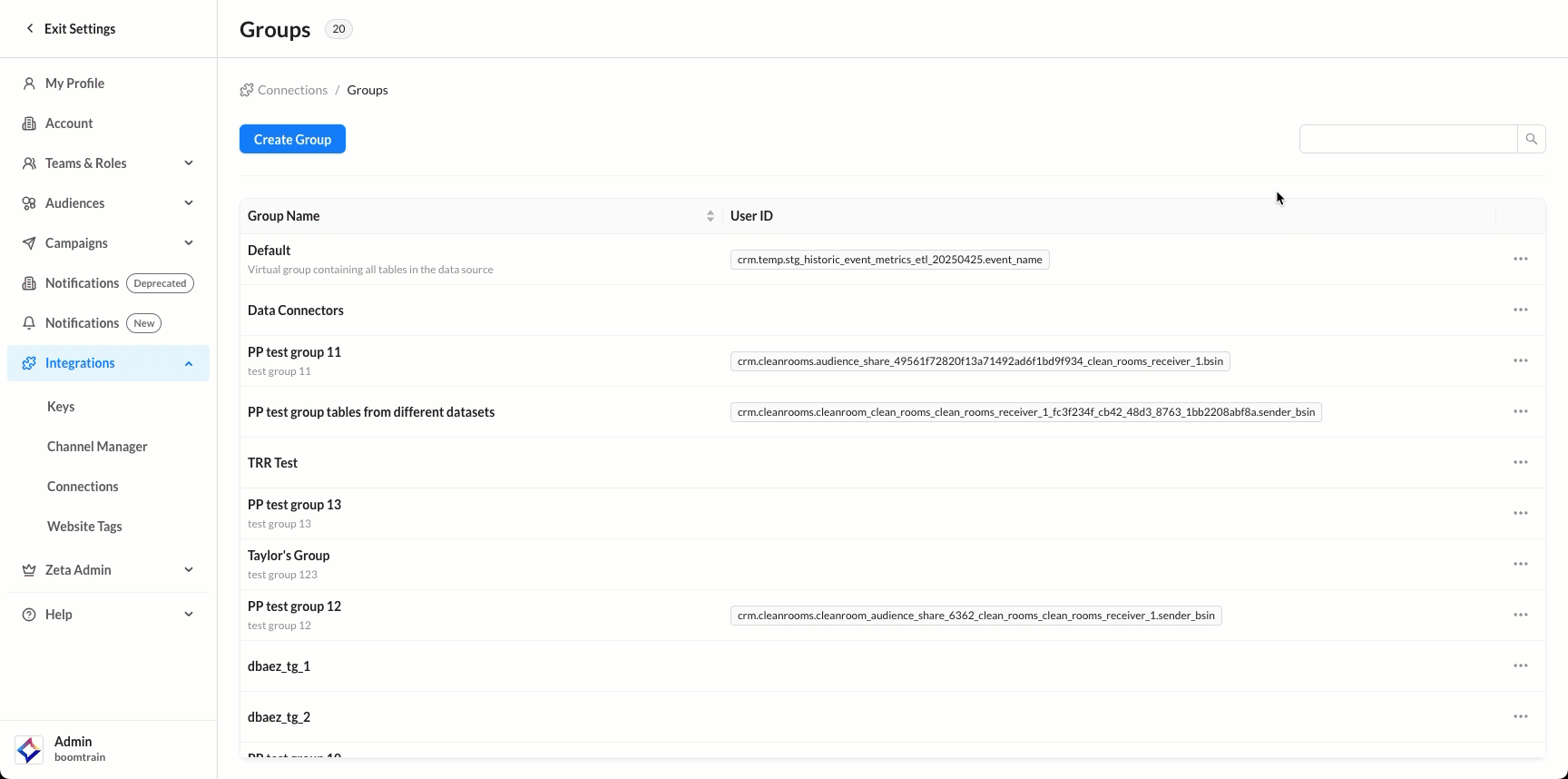Open the ellipsis menu for Taylor's Group
Image resolution: width=1568 pixels, height=779 pixels.
pos(1521,565)
